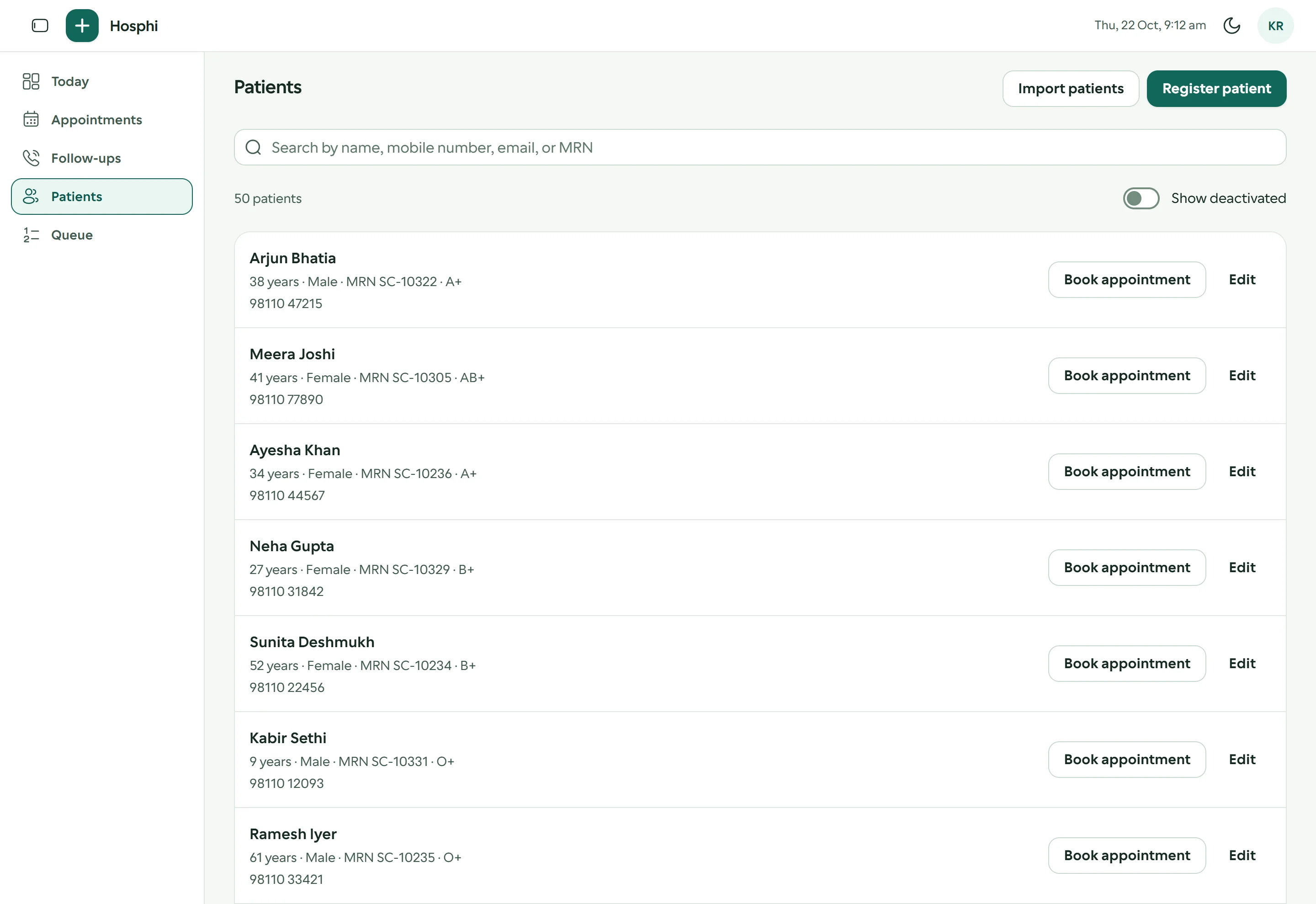Edit Sunita Deshmukh's record

click(1242, 663)
